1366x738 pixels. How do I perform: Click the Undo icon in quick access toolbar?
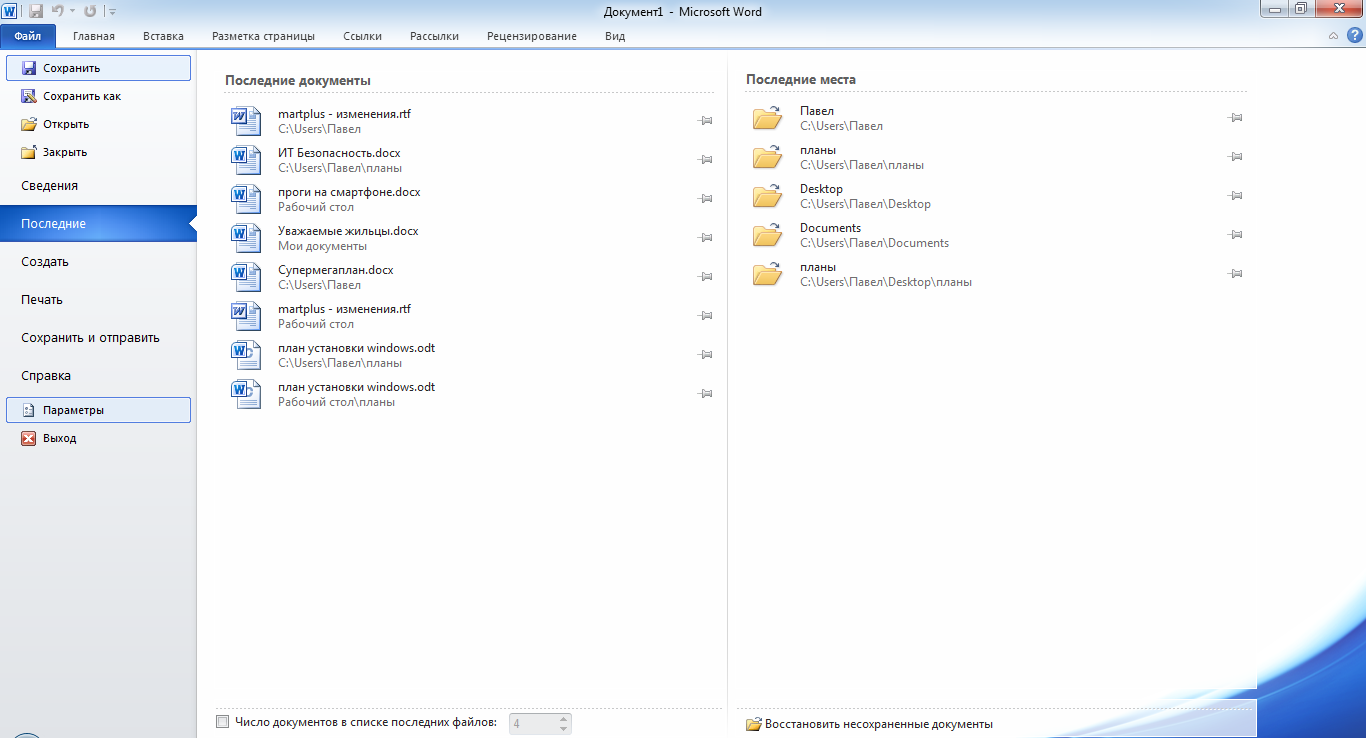click(x=58, y=11)
